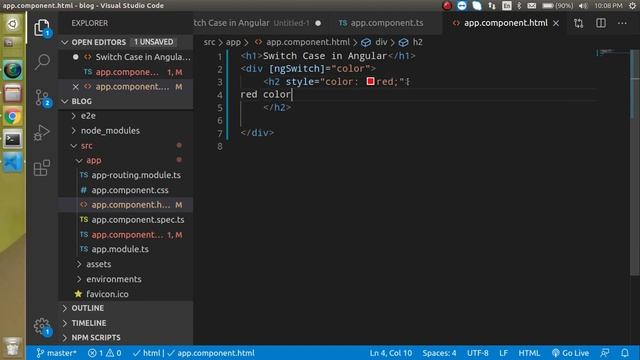
Task: Click the LF end of line indicator
Action: pyautogui.click(x=503, y=353)
